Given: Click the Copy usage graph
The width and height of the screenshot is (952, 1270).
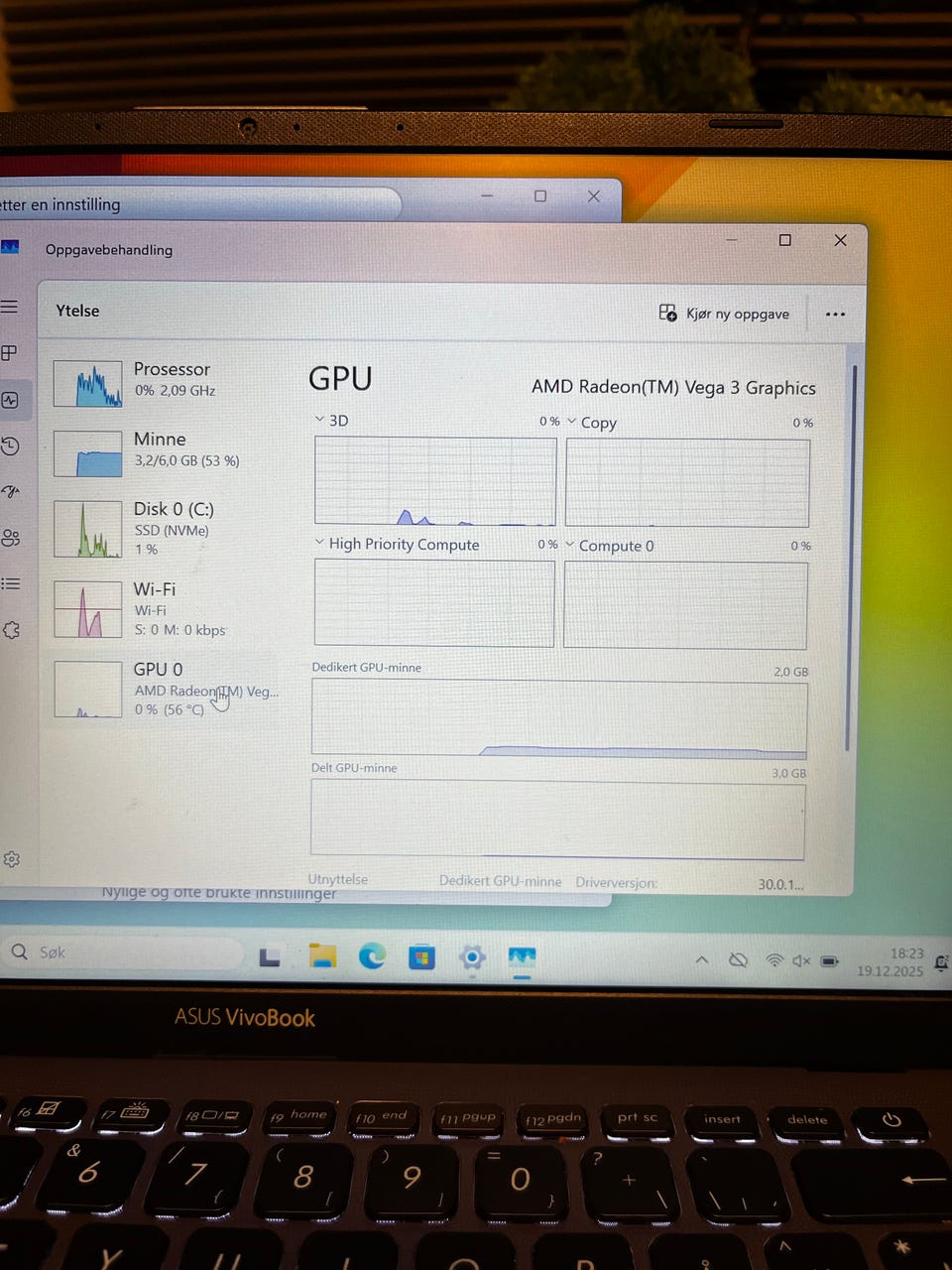Looking at the screenshot, I should click(x=687, y=482).
